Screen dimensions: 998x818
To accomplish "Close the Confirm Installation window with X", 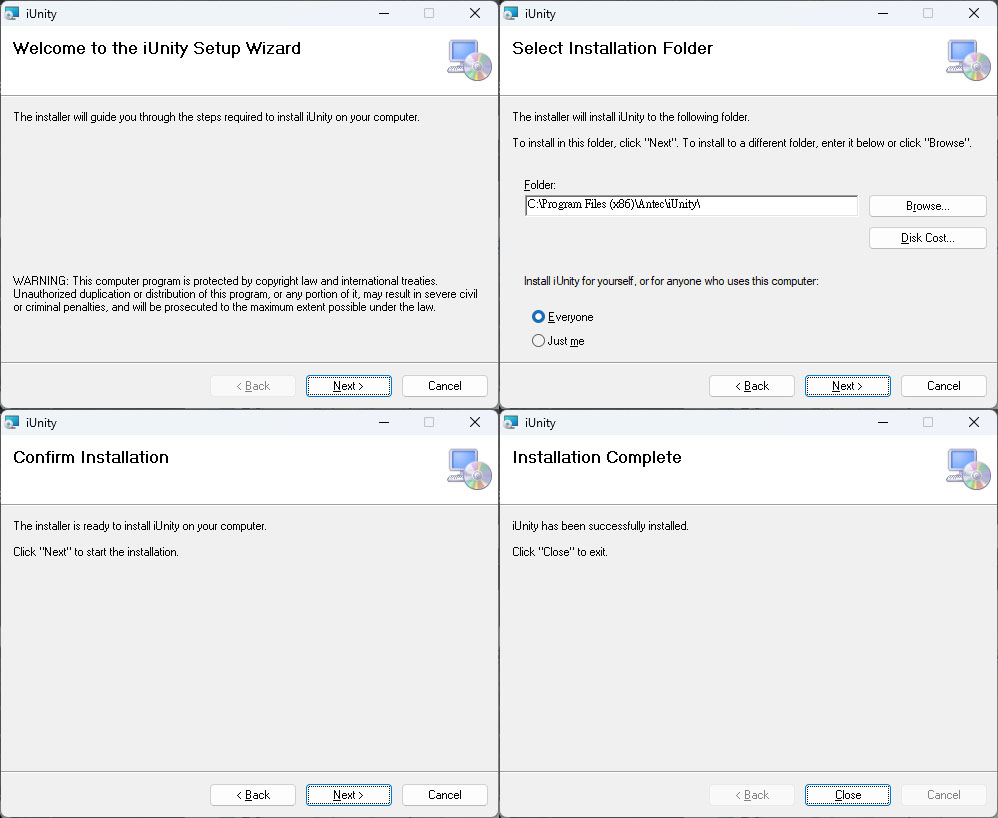I will tap(475, 422).
